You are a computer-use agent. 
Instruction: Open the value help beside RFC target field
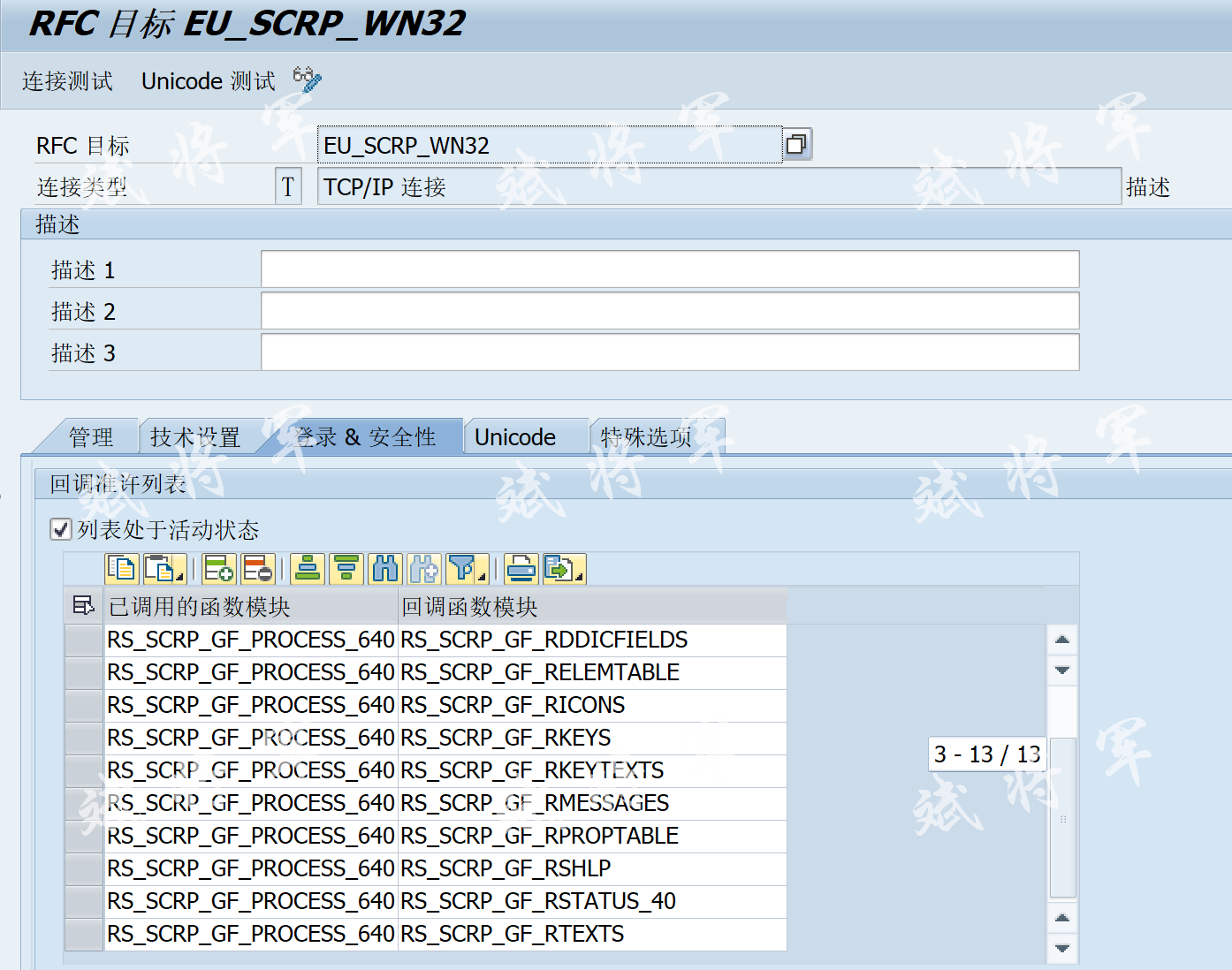pos(797,144)
